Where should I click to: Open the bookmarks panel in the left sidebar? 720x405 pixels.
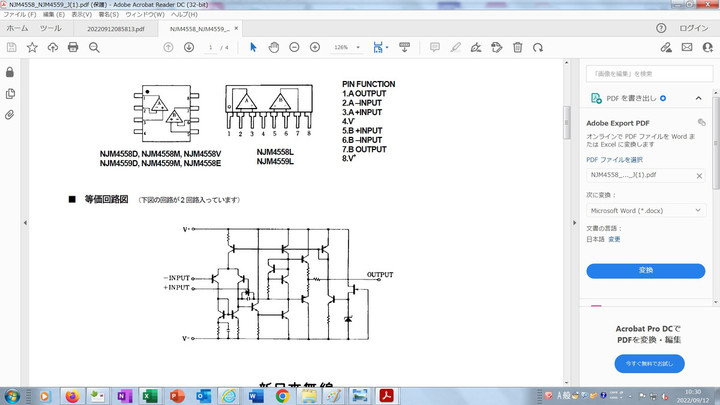(x=10, y=94)
